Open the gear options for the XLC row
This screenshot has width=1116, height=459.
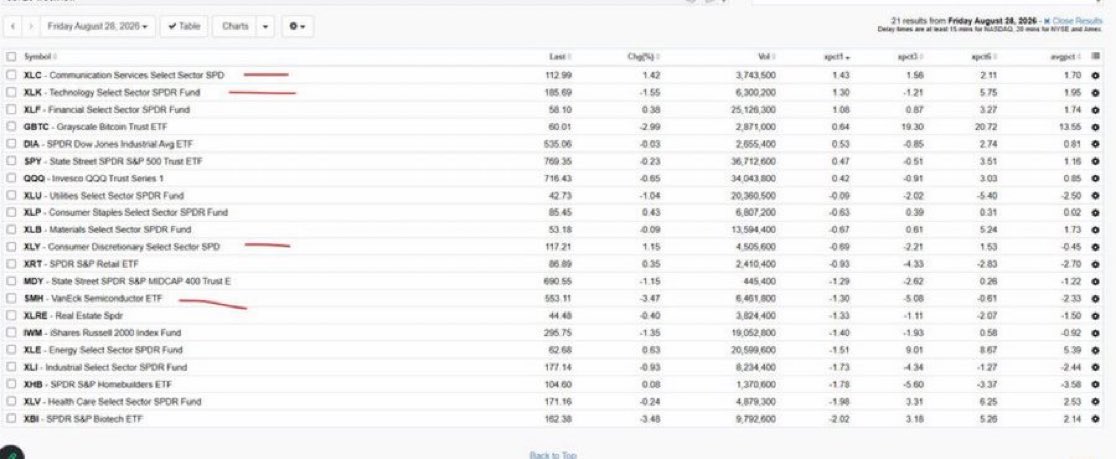(1095, 75)
